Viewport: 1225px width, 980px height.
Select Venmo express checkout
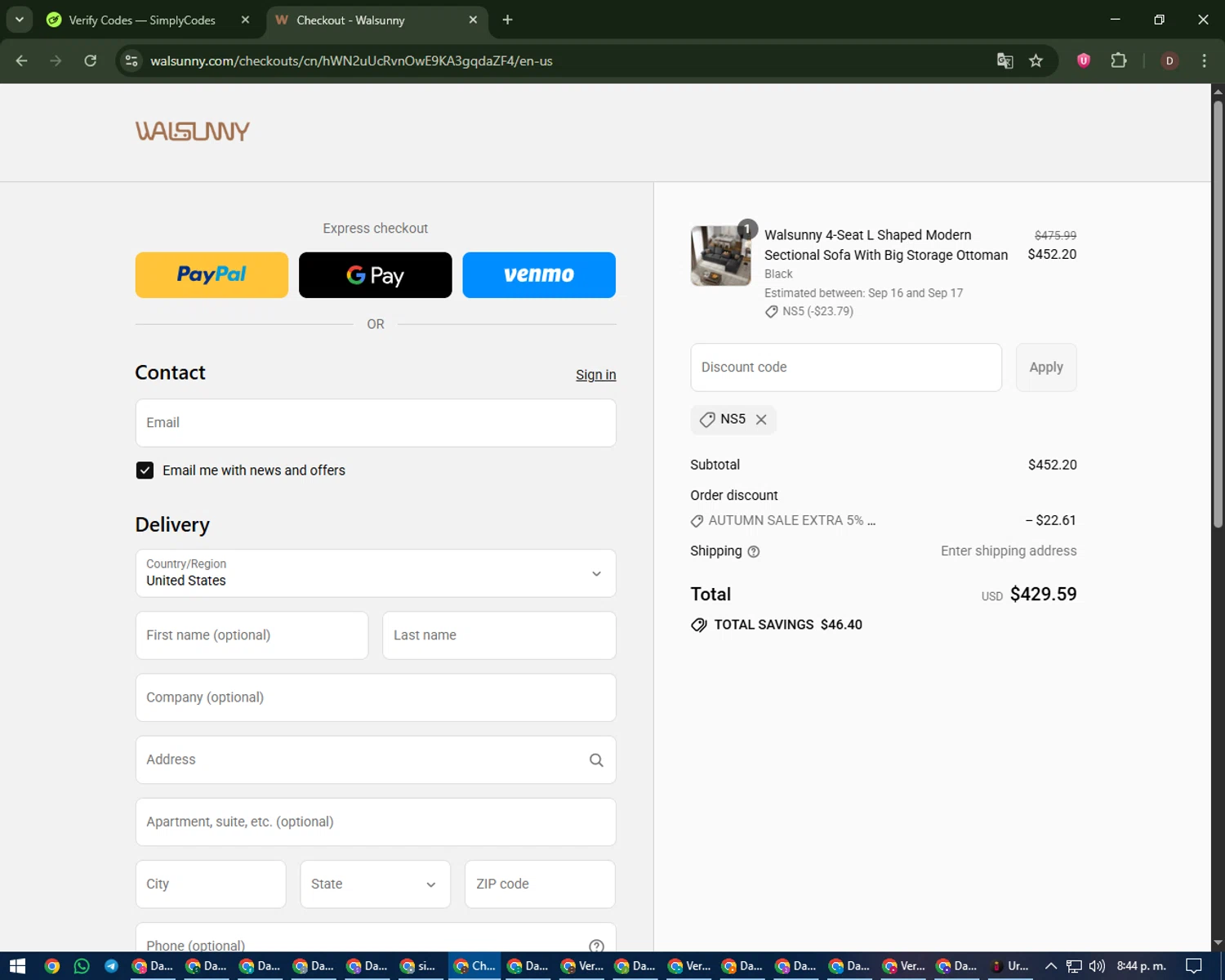539,275
